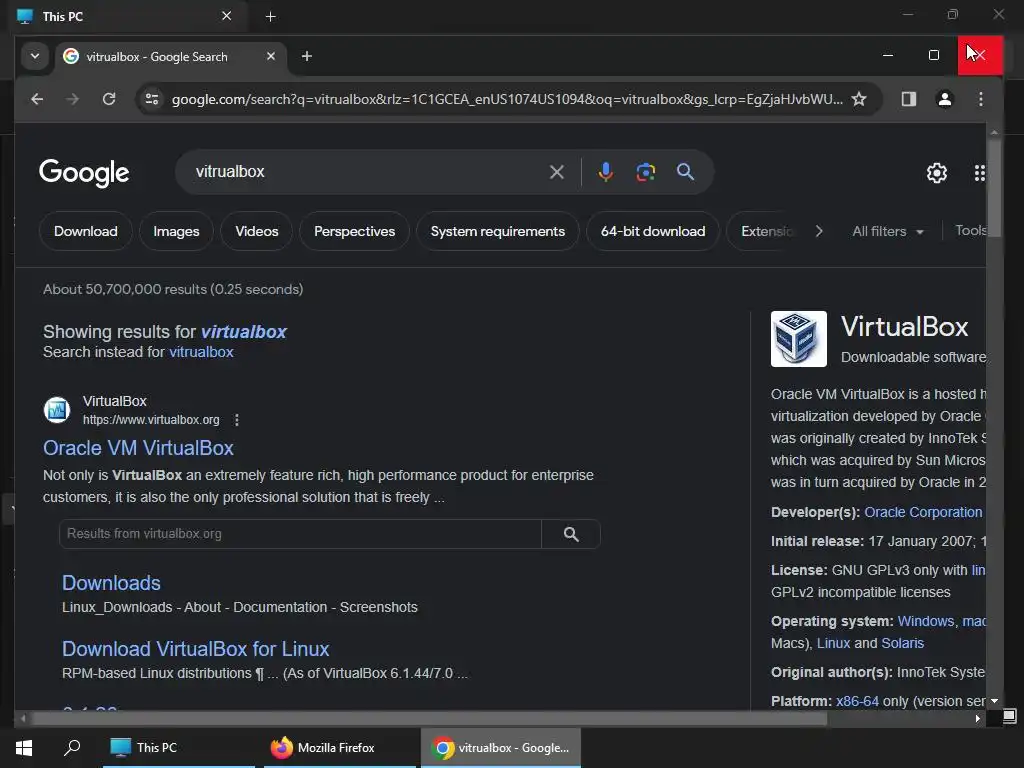Select System requirements chip
This screenshot has height=768, width=1024.
(498, 231)
